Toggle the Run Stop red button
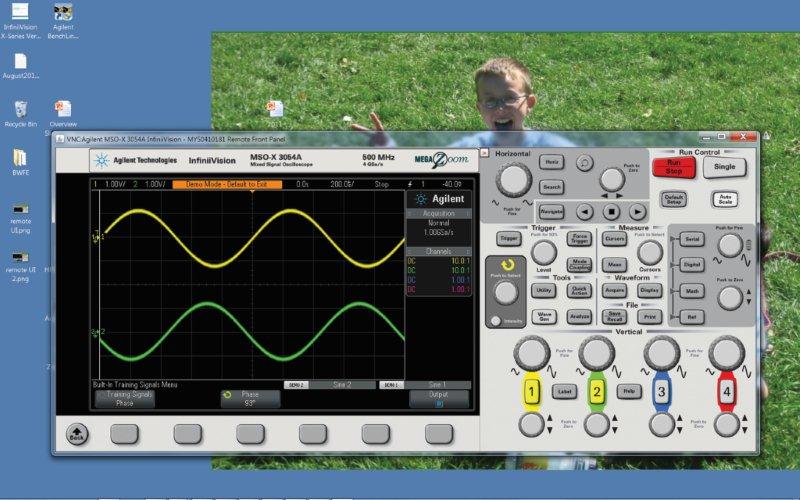This screenshot has width=800, height=500. [673, 167]
